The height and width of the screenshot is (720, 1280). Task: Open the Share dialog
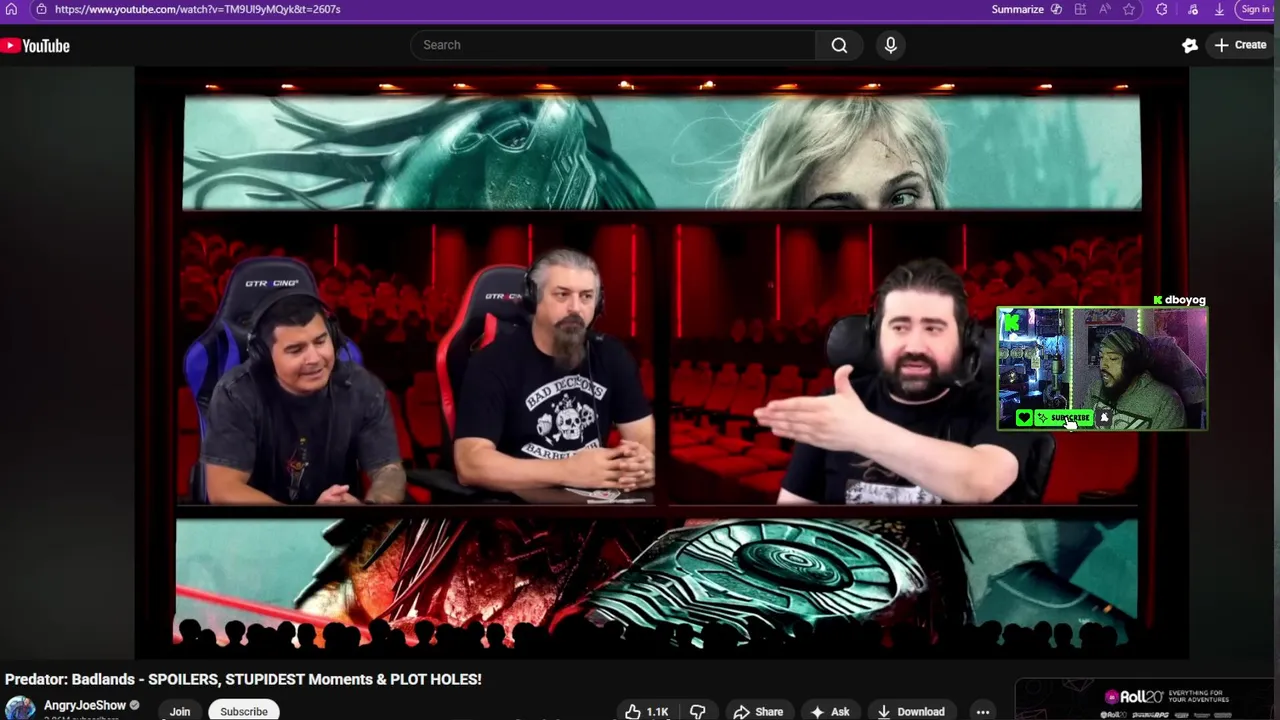(x=758, y=711)
